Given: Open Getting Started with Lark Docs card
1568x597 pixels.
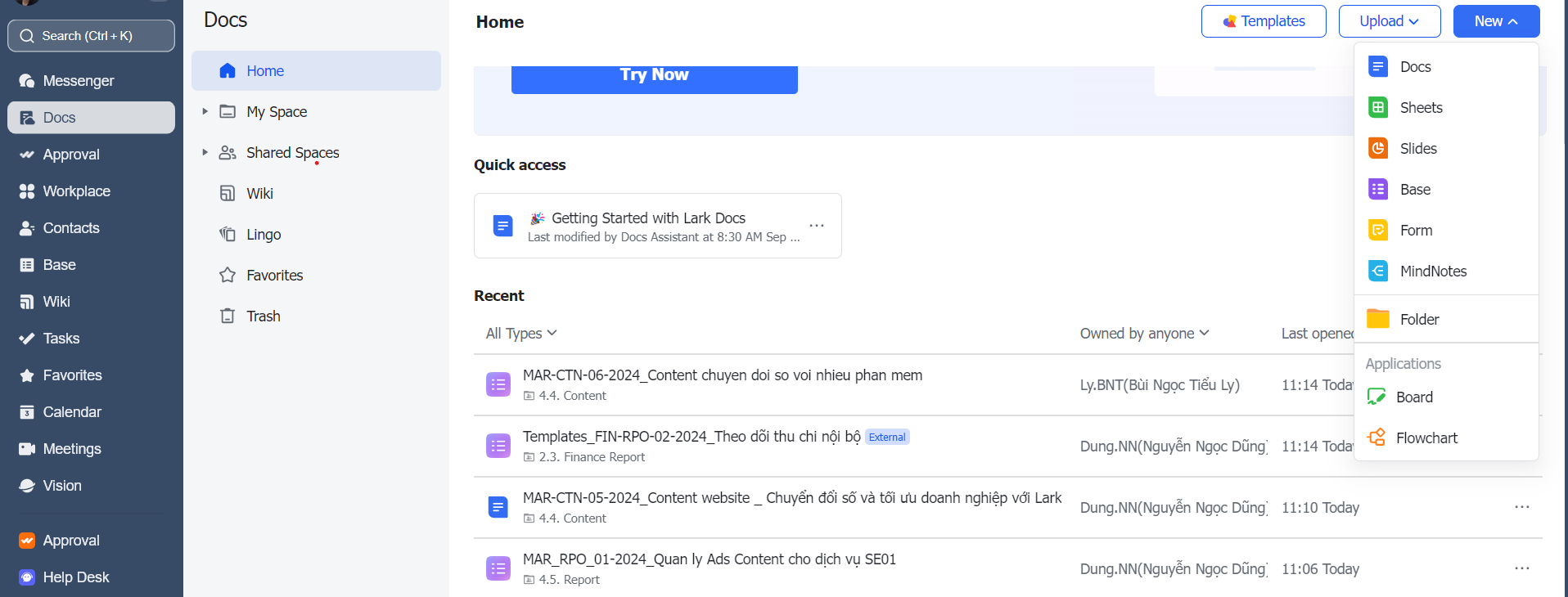Looking at the screenshot, I should [658, 226].
